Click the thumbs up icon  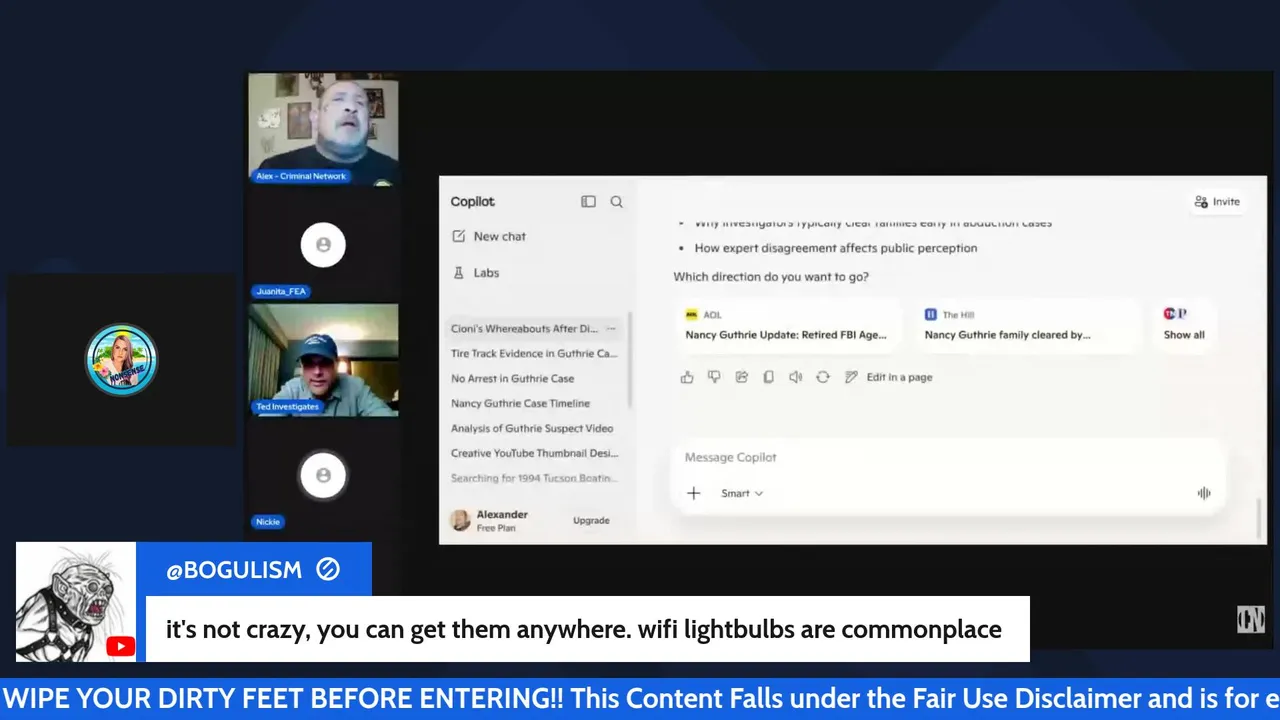click(687, 378)
